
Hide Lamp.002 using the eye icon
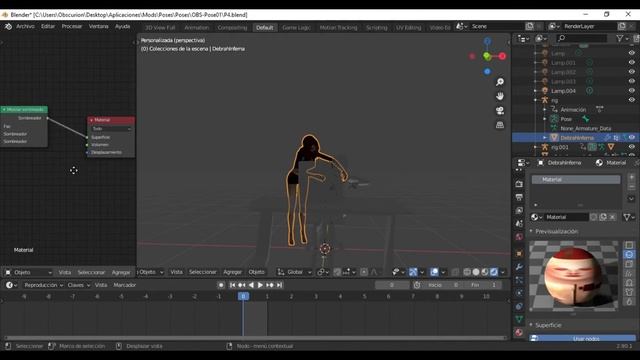pos(631,72)
